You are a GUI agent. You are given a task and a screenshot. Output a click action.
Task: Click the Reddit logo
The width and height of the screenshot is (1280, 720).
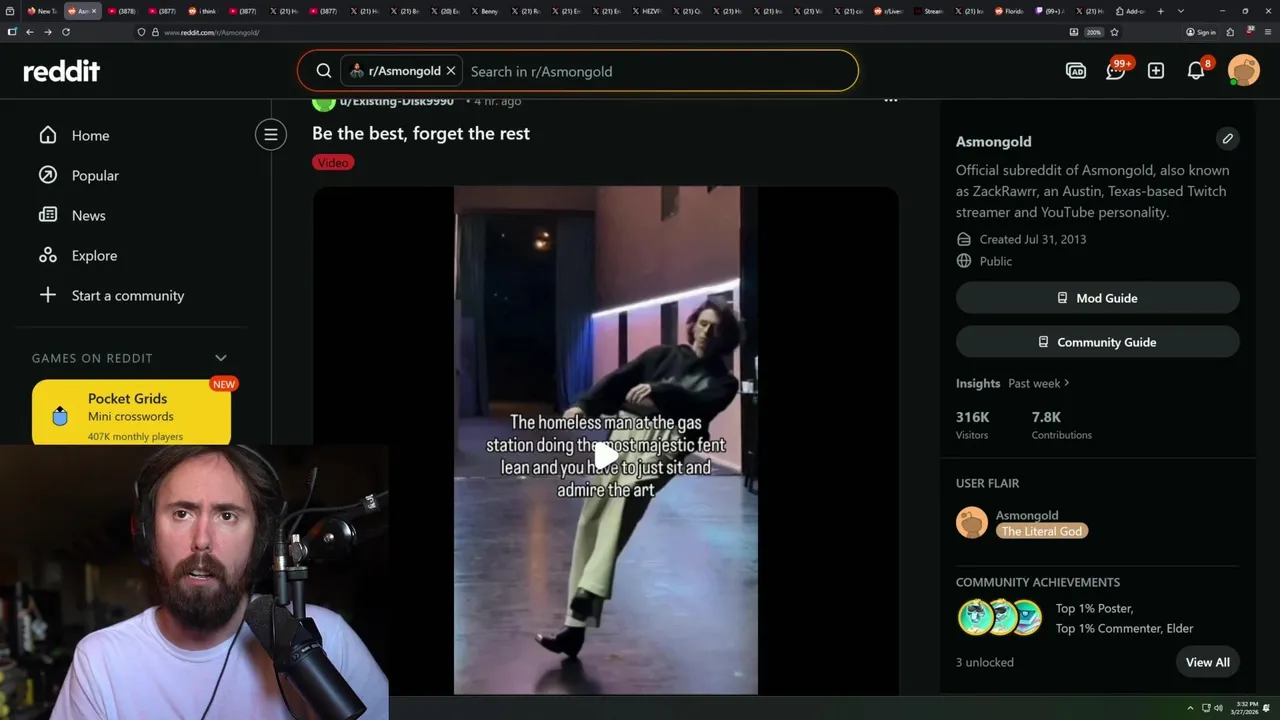click(62, 71)
